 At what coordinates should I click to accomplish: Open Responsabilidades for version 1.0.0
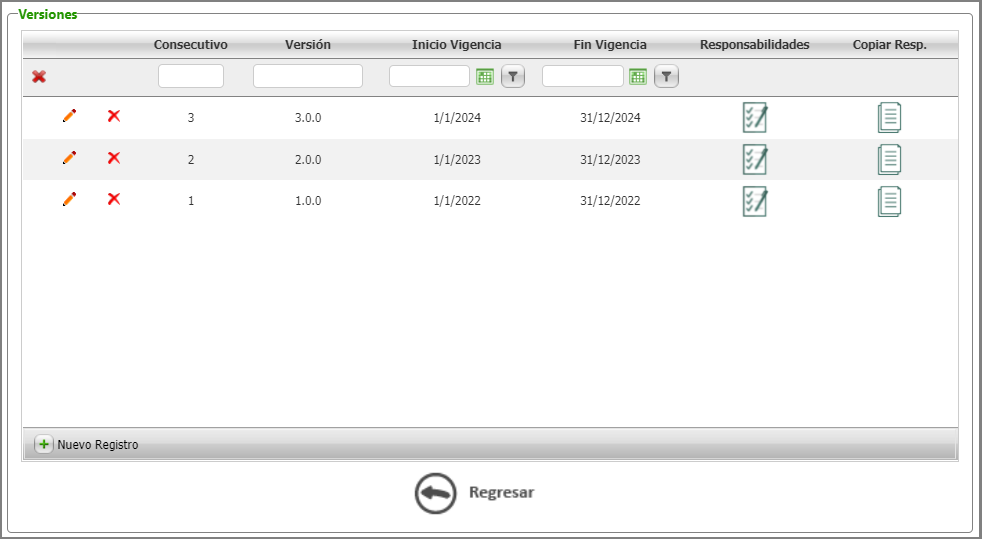point(755,201)
